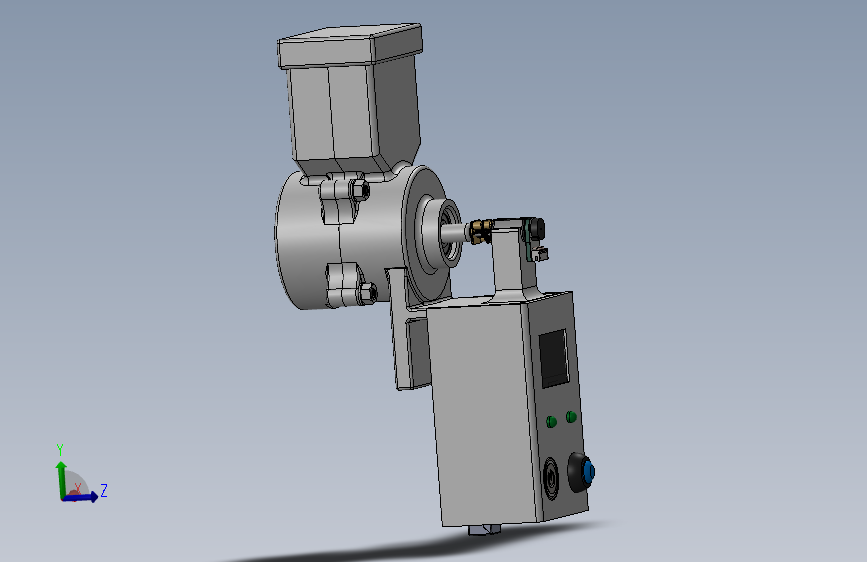Select the black sensor at the bracket top
Screen dimensions: 867x562
click(x=536, y=228)
